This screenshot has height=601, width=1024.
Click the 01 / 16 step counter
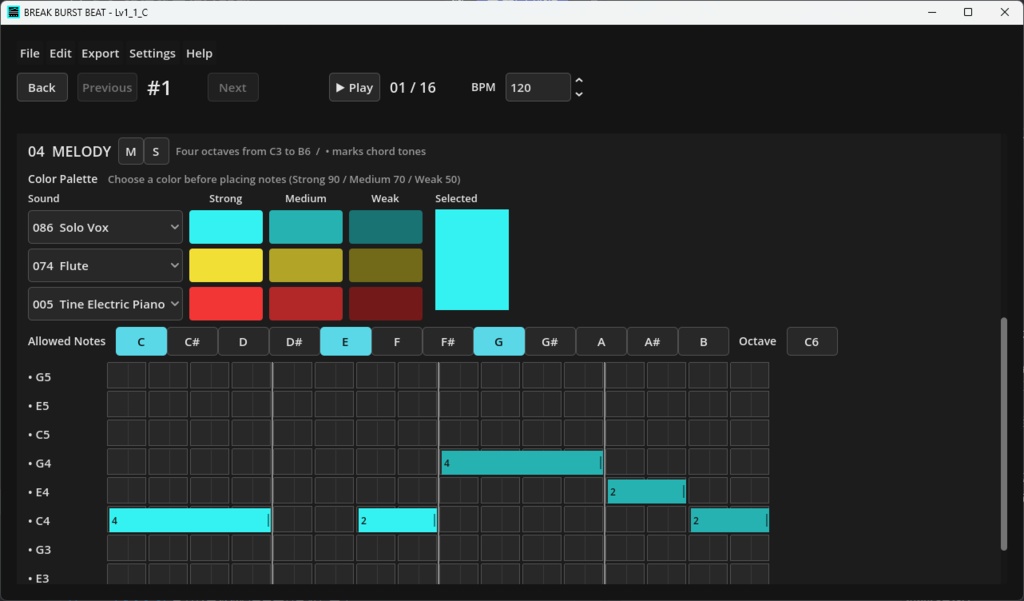coord(413,88)
